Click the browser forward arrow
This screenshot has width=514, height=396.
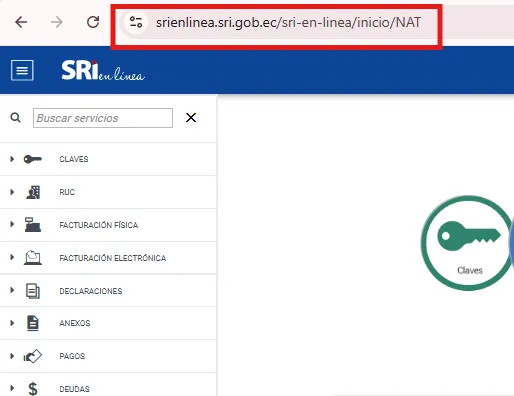point(57,22)
